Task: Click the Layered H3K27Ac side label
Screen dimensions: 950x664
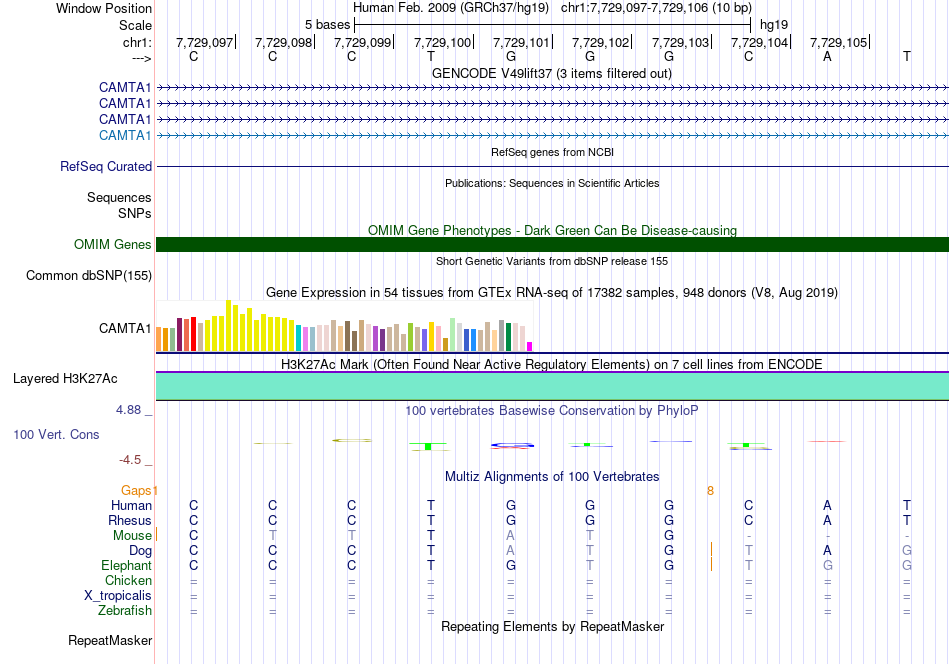Action: 65,379
